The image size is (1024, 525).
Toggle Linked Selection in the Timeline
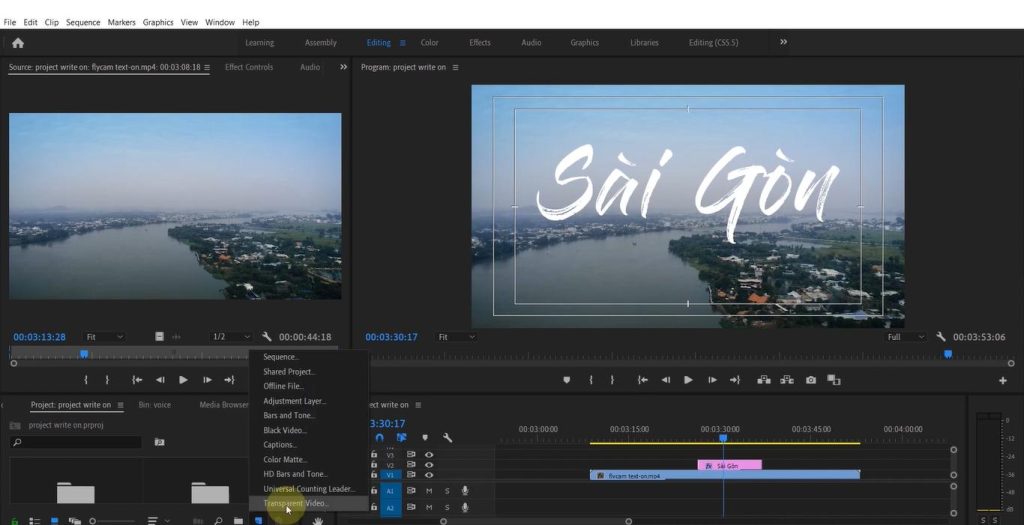tap(401, 438)
